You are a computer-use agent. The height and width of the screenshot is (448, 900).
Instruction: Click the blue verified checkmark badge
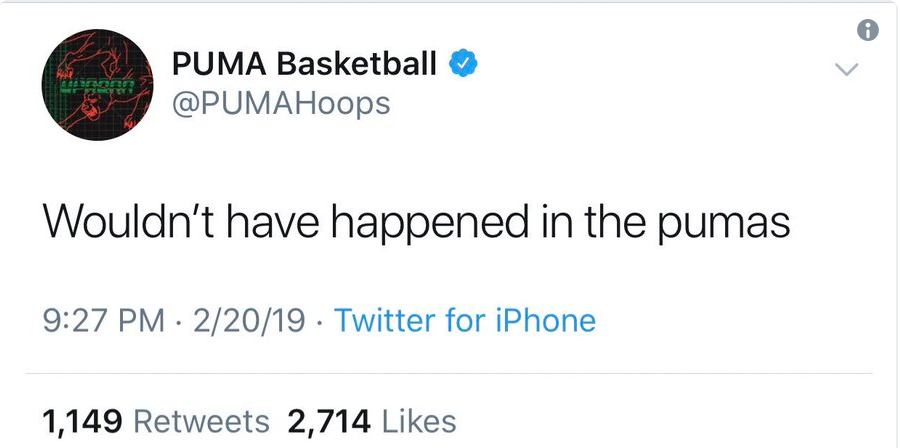pos(460,67)
